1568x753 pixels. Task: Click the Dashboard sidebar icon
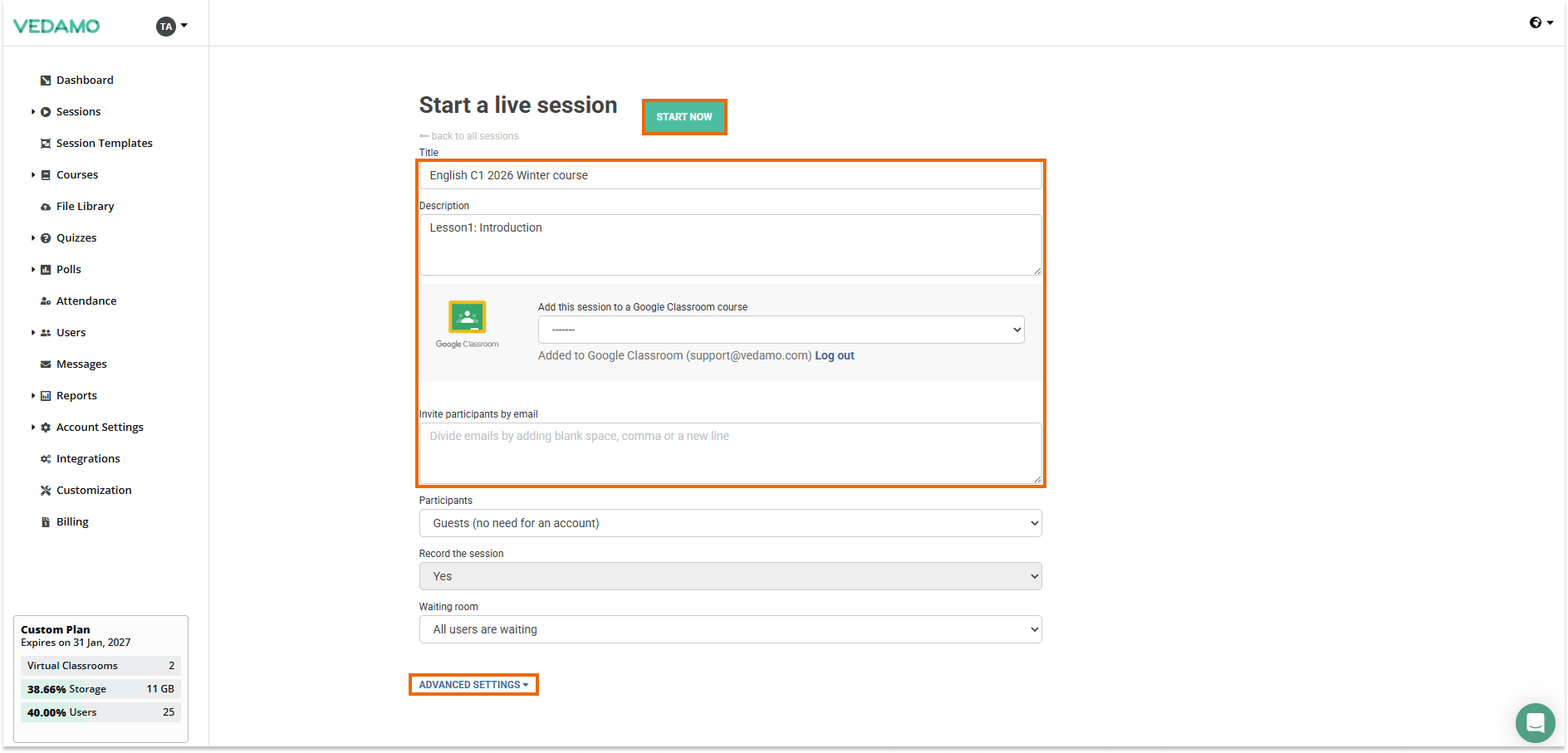coord(46,81)
